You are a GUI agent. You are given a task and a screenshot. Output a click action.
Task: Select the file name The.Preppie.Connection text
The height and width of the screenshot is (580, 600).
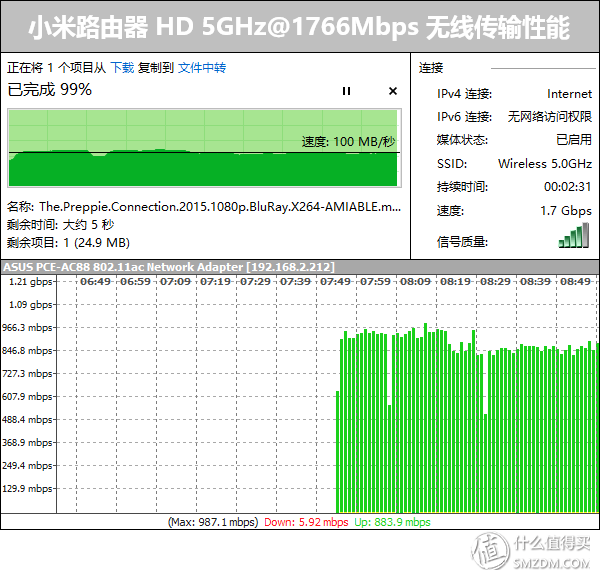[x=220, y=207]
